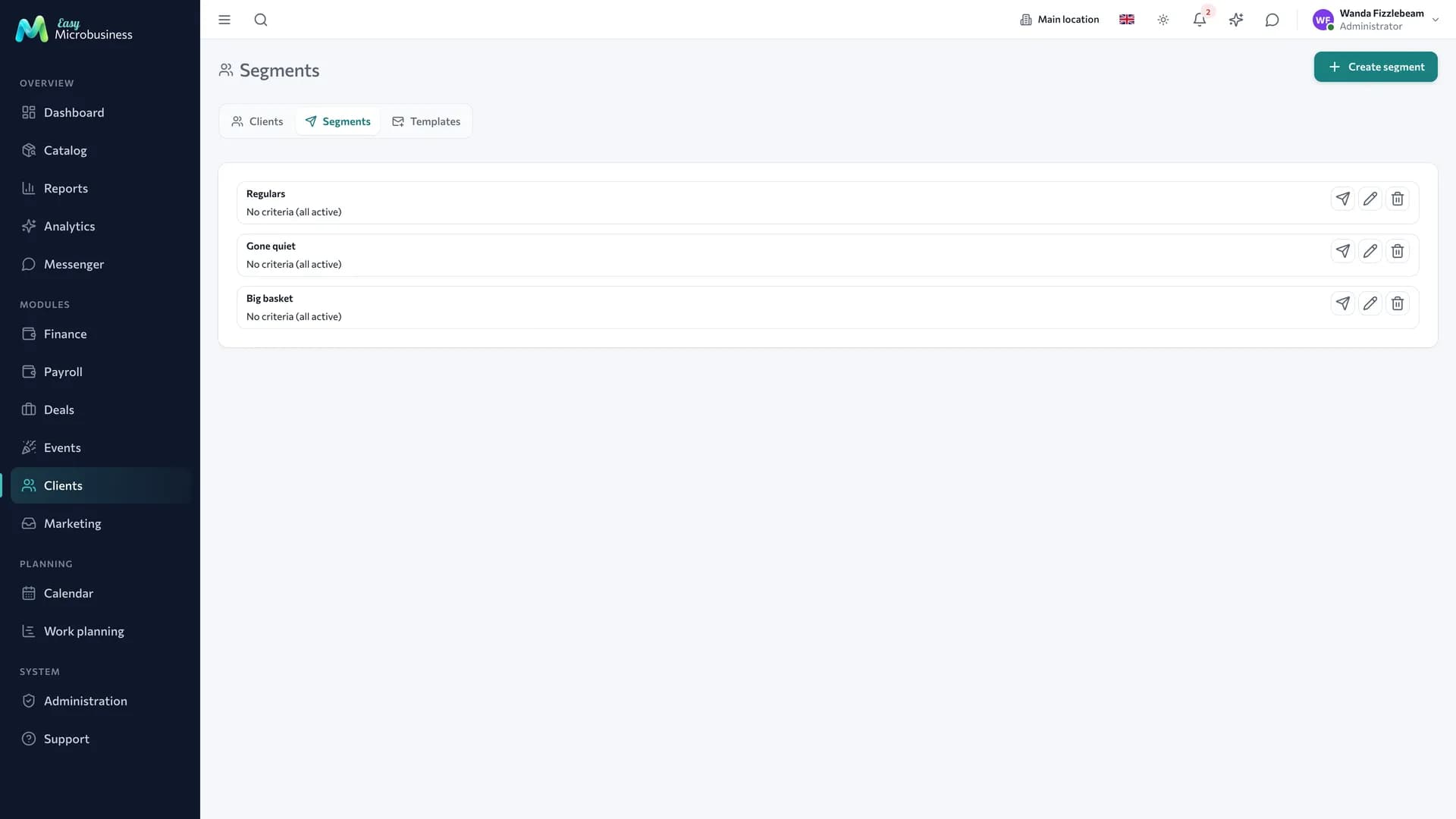Click the Create segment button

pos(1376,67)
